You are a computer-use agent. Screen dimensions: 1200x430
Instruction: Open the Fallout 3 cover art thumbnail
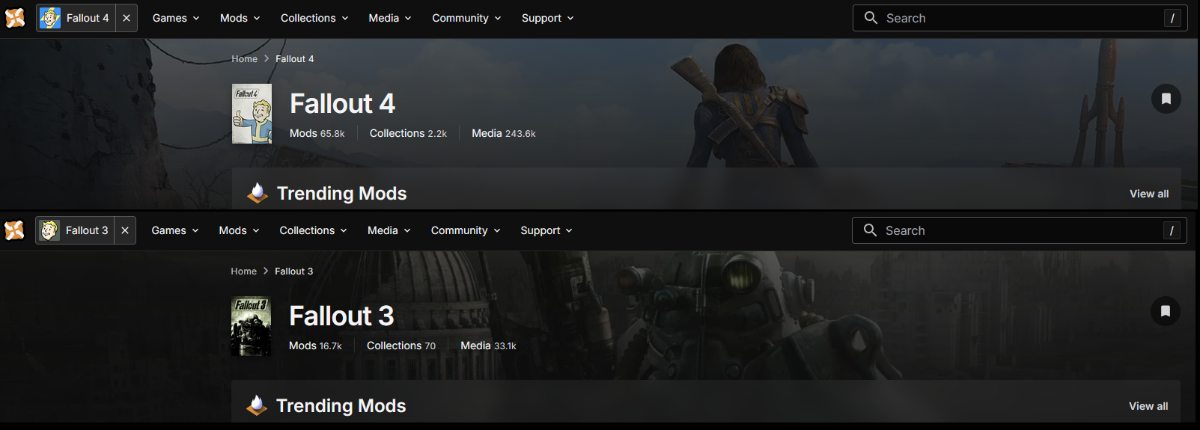click(250, 326)
